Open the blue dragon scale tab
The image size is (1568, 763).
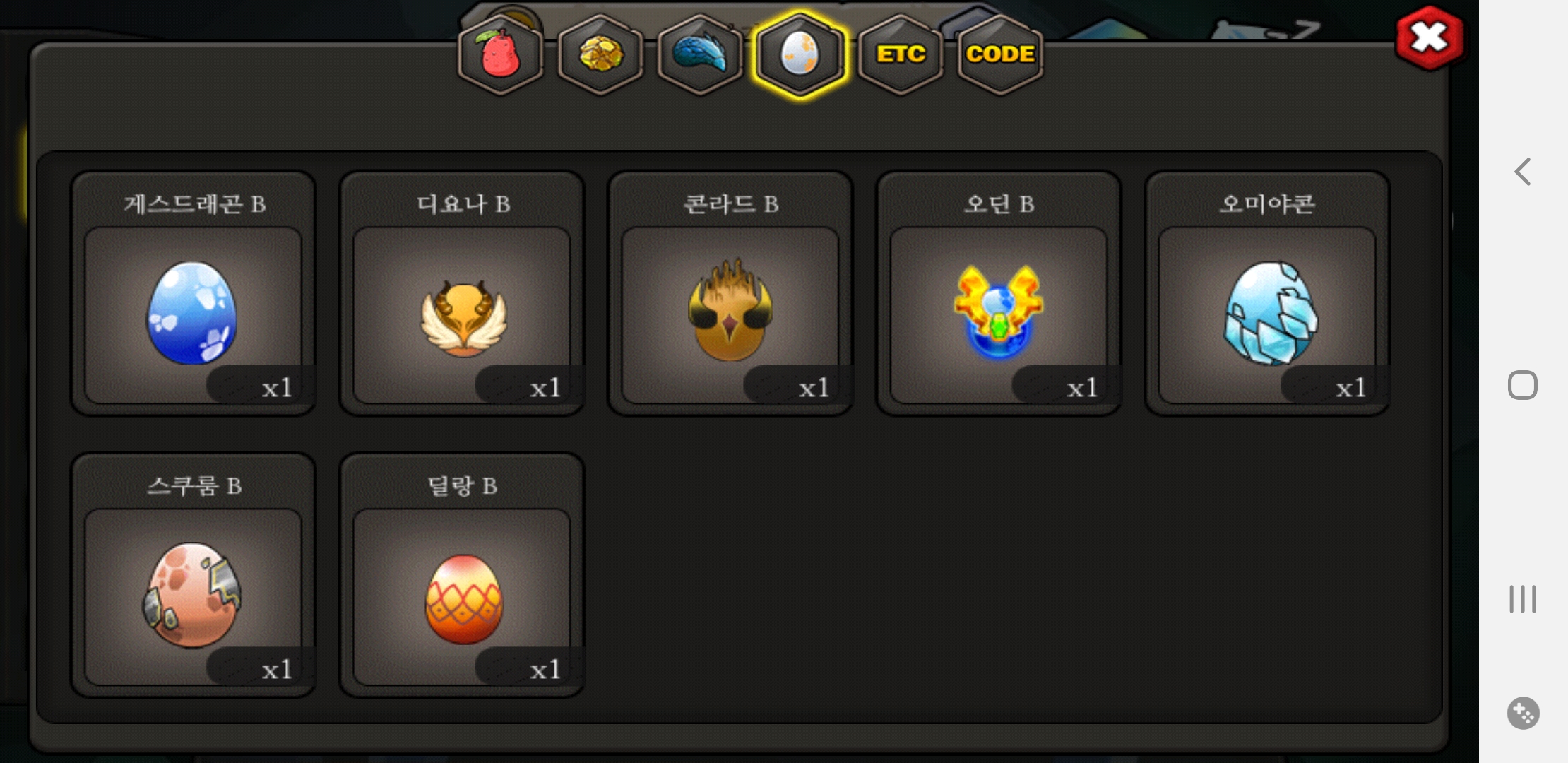pyautogui.click(x=700, y=54)
